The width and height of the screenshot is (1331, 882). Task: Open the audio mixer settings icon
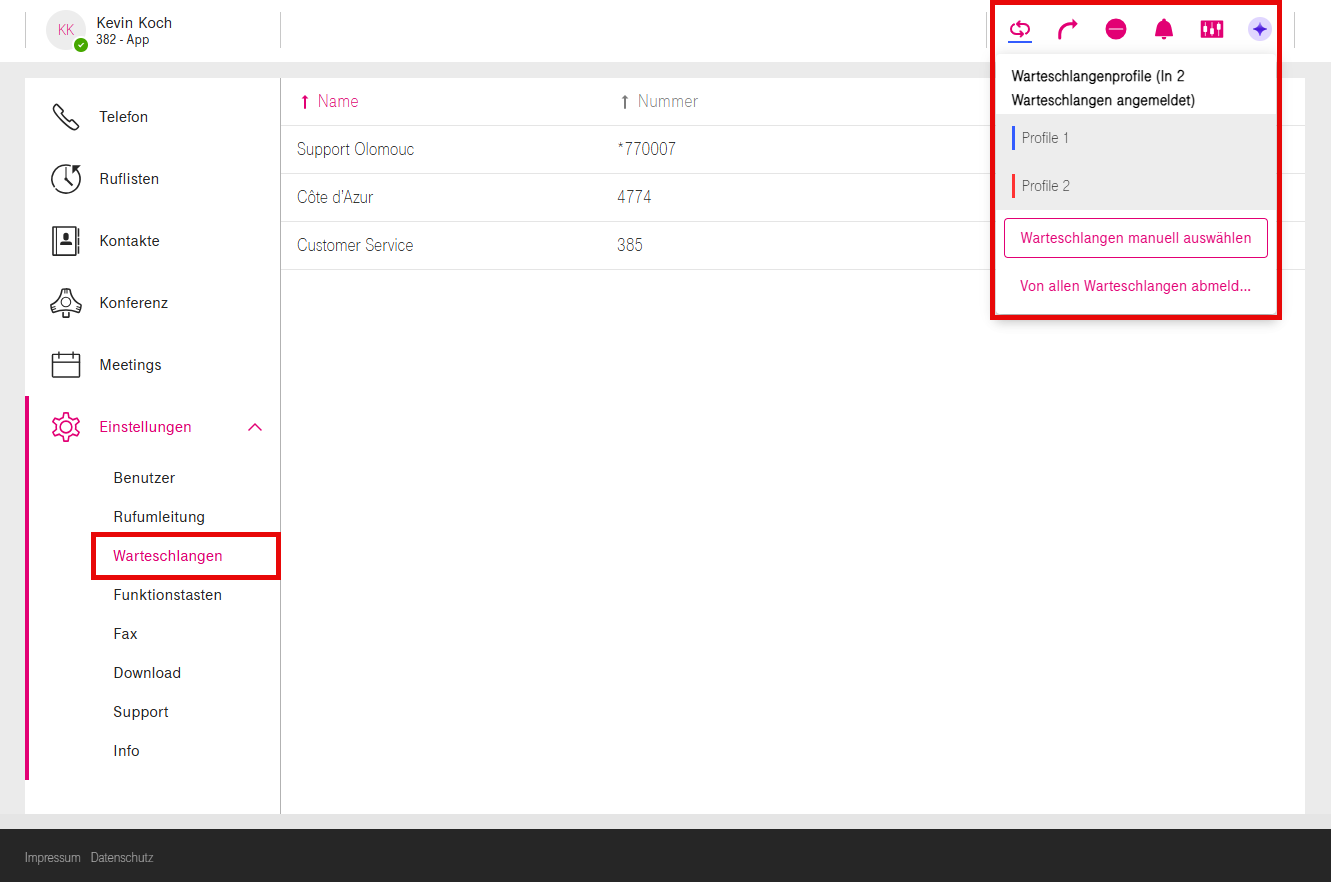coord(1212,30)
